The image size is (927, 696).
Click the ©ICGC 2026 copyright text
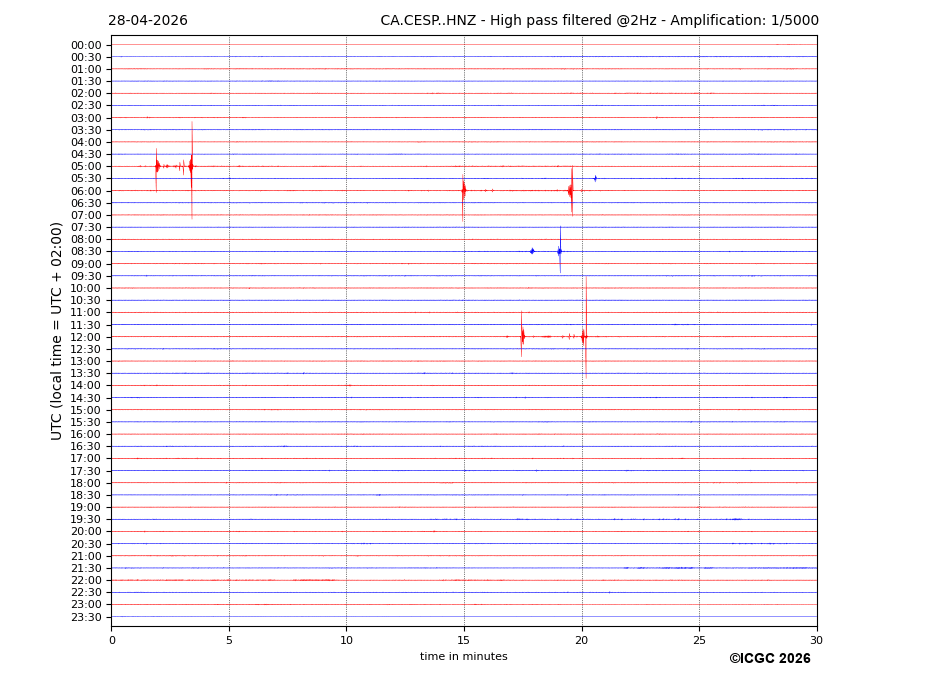click(x=770, y=659)
